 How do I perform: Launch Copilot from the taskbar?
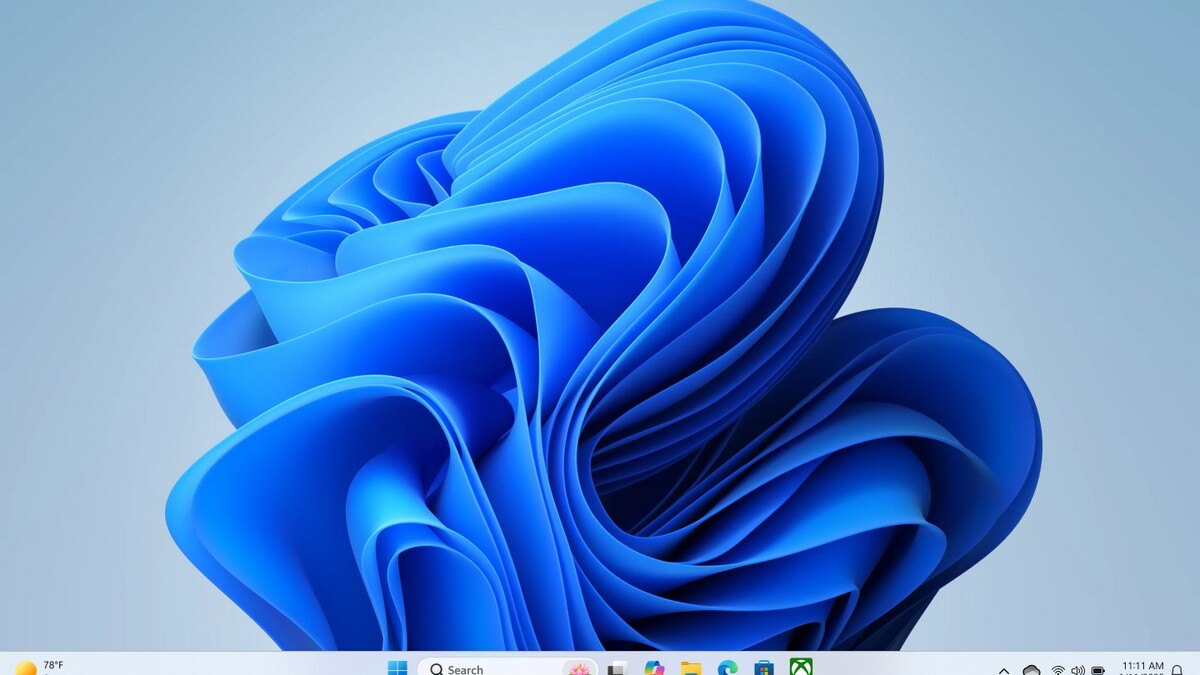click(654, 668)
